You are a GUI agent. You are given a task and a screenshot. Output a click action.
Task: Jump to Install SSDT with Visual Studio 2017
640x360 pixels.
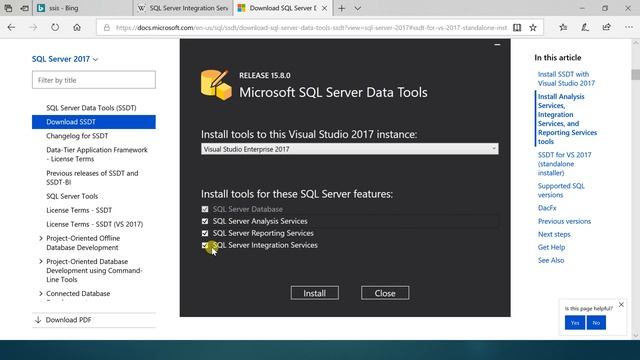[566, 79]
